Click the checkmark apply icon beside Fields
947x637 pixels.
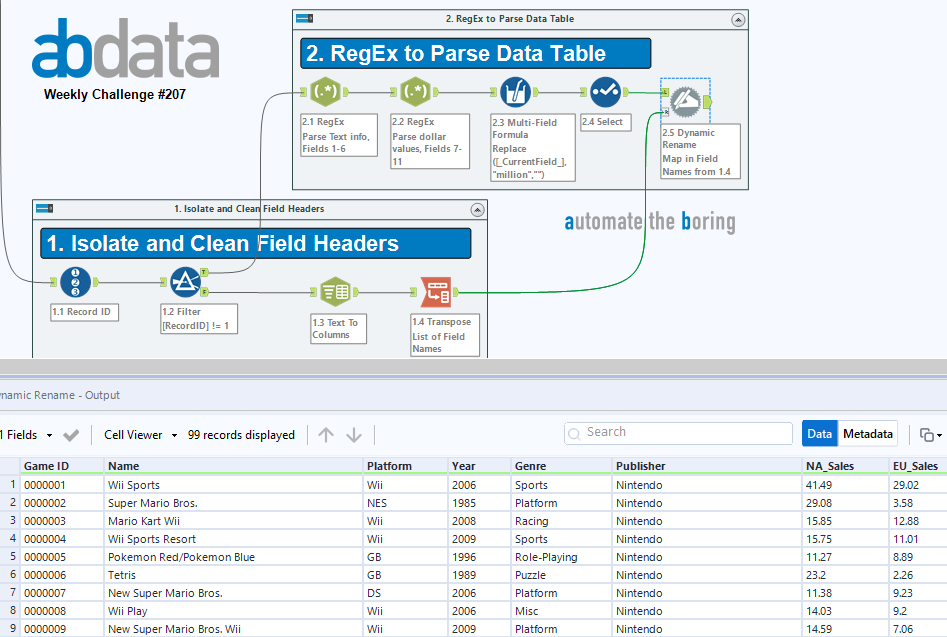tap(71, 435)
